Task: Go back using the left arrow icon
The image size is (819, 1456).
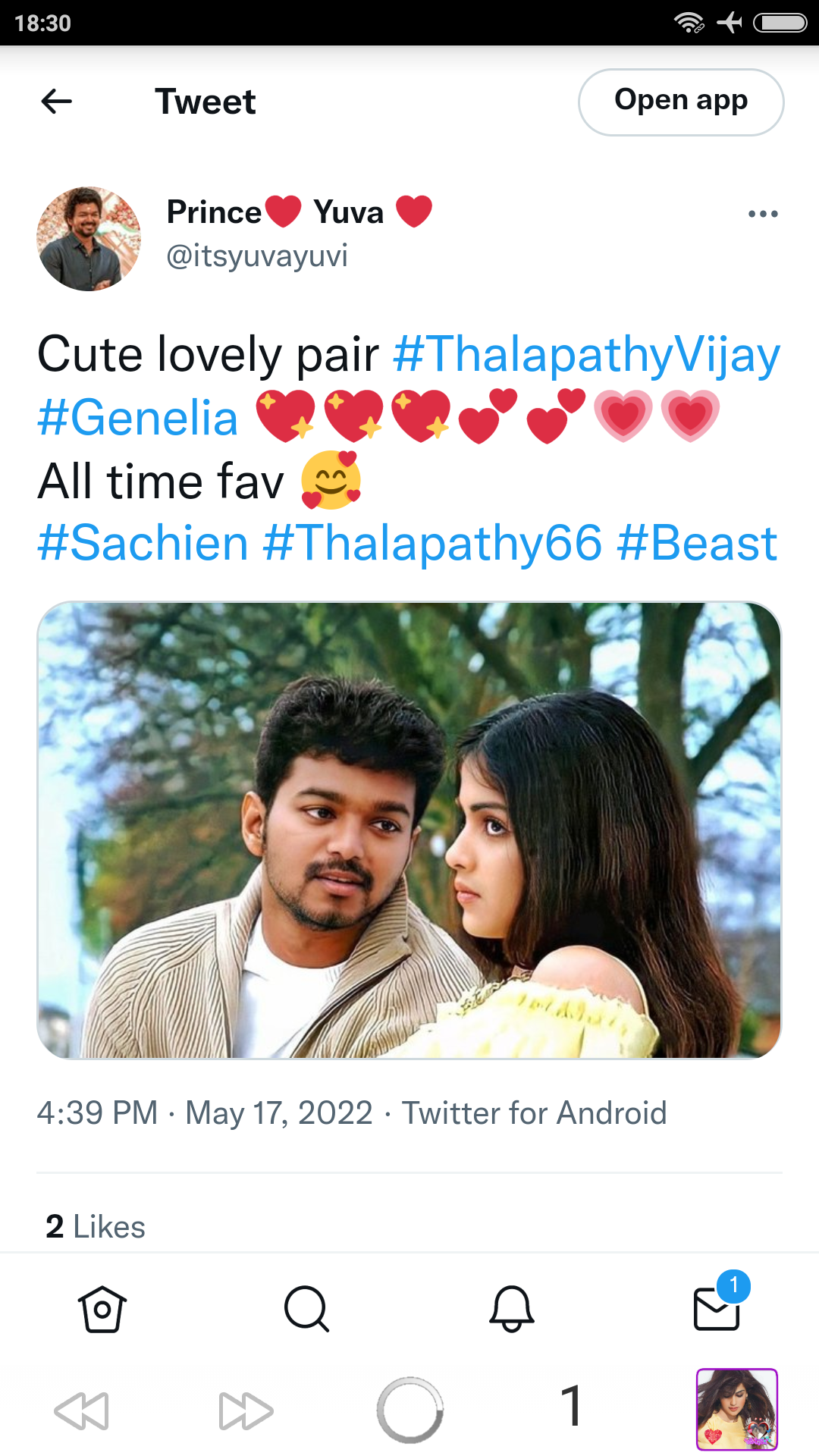Action: (x=57, y=101)
